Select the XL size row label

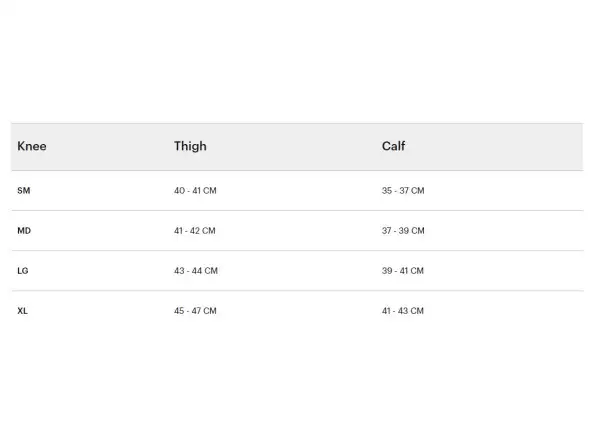pos(23,311)
